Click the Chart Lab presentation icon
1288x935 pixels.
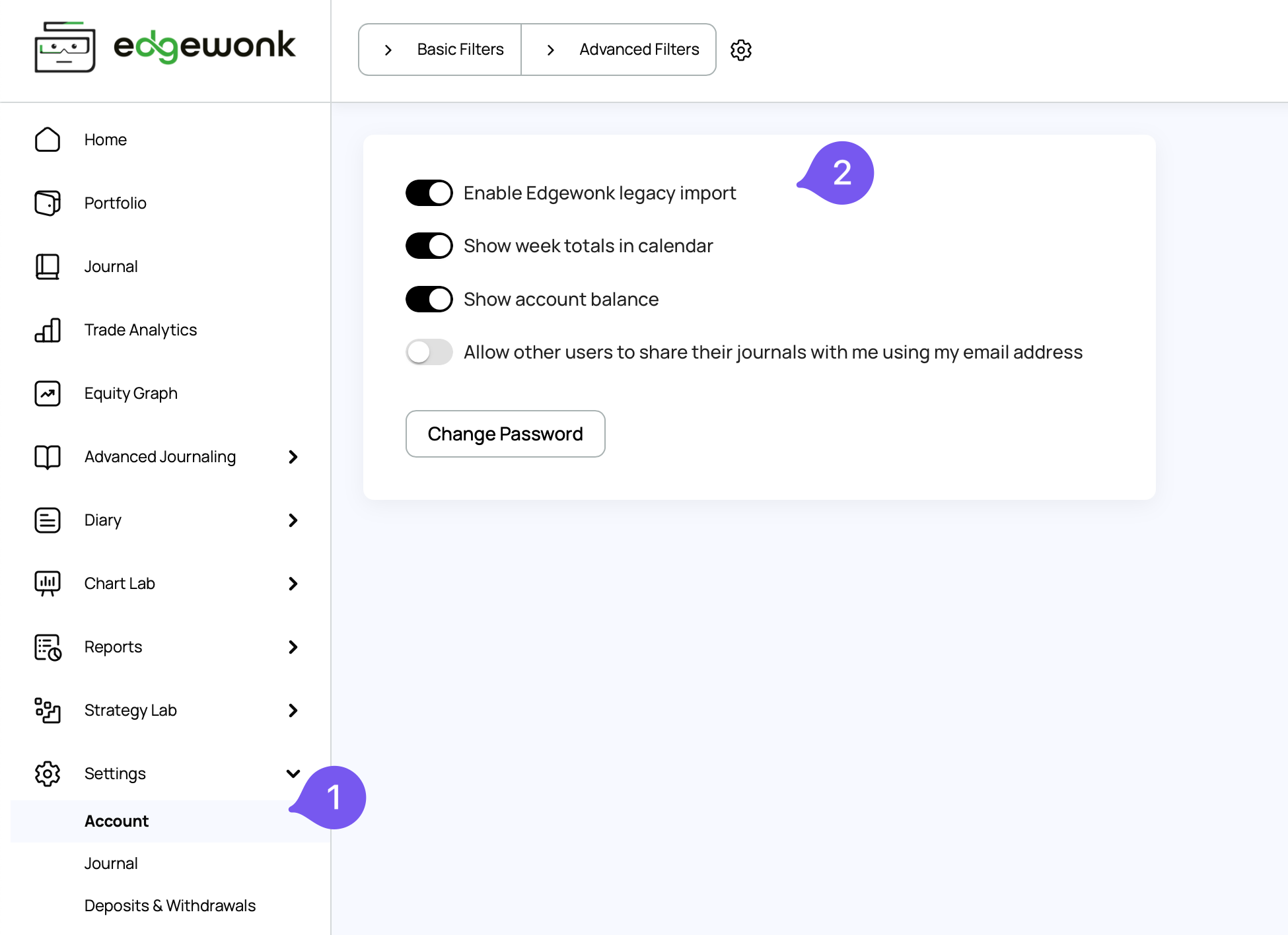pos(48,583)
